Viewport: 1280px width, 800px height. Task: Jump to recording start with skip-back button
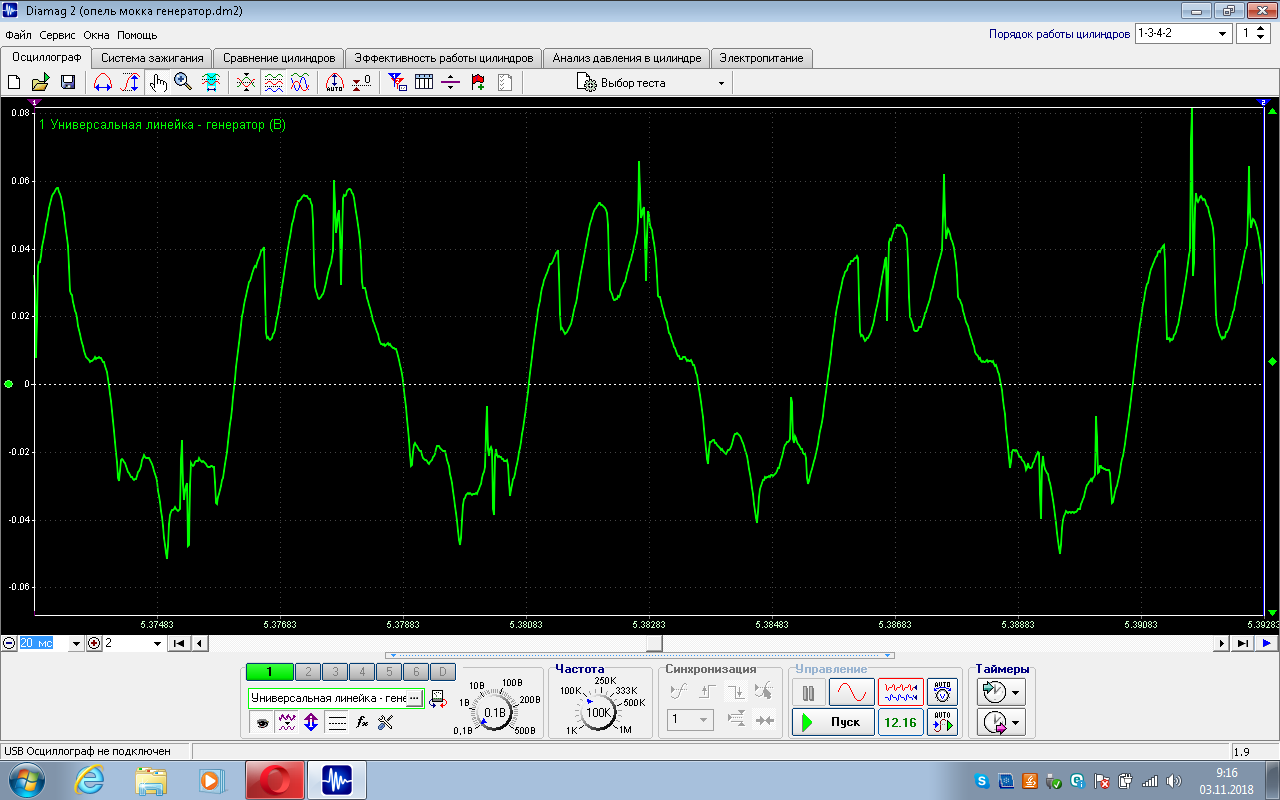(178, 643)
